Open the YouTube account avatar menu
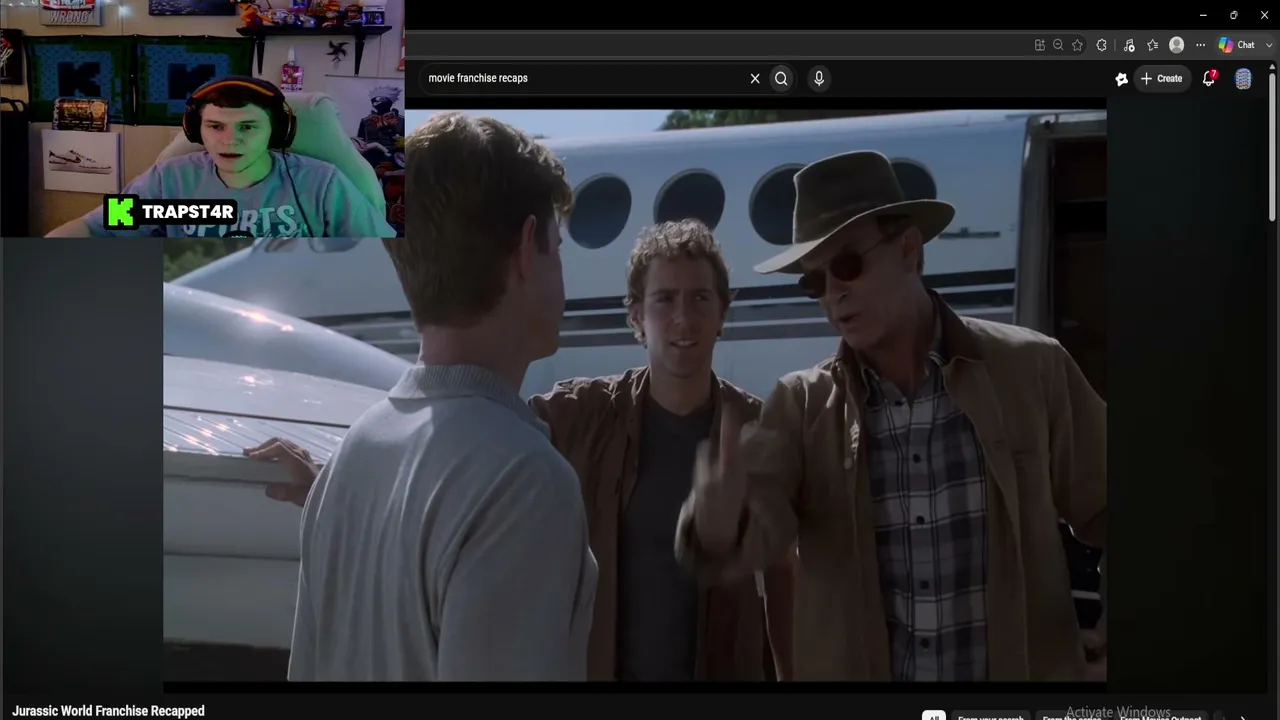Screen dimensions: 1280x720 click(1243, 79)
